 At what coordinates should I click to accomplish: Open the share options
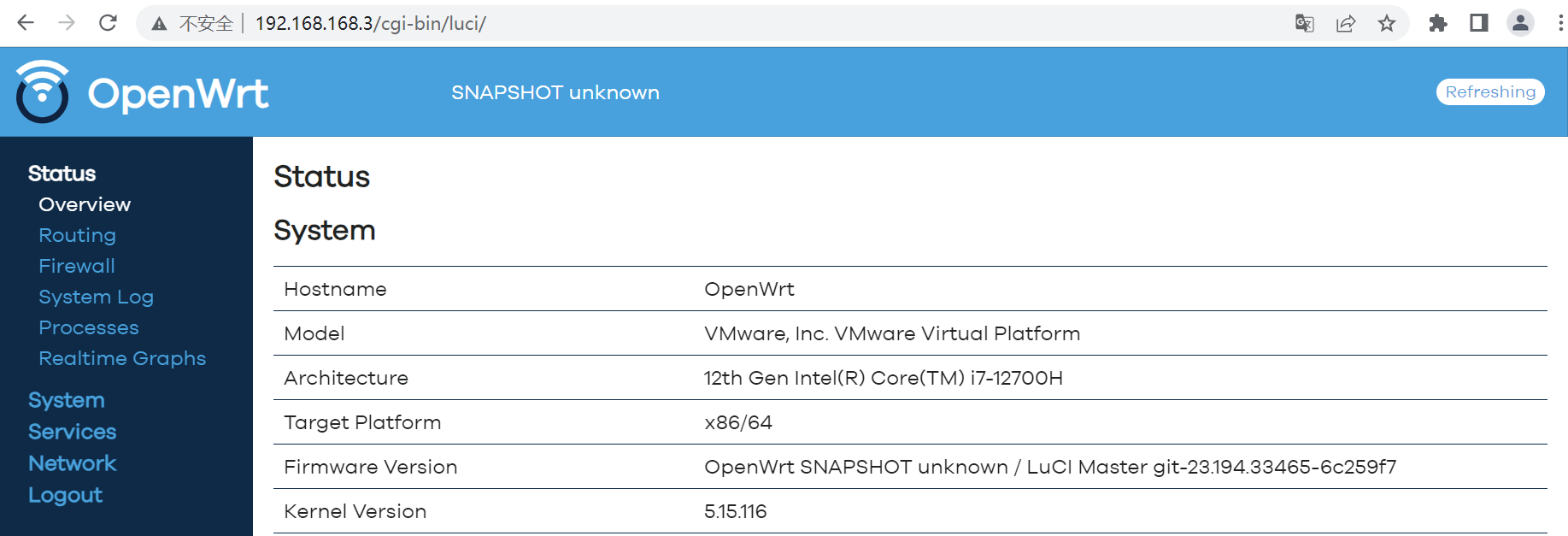[1346, 23]
